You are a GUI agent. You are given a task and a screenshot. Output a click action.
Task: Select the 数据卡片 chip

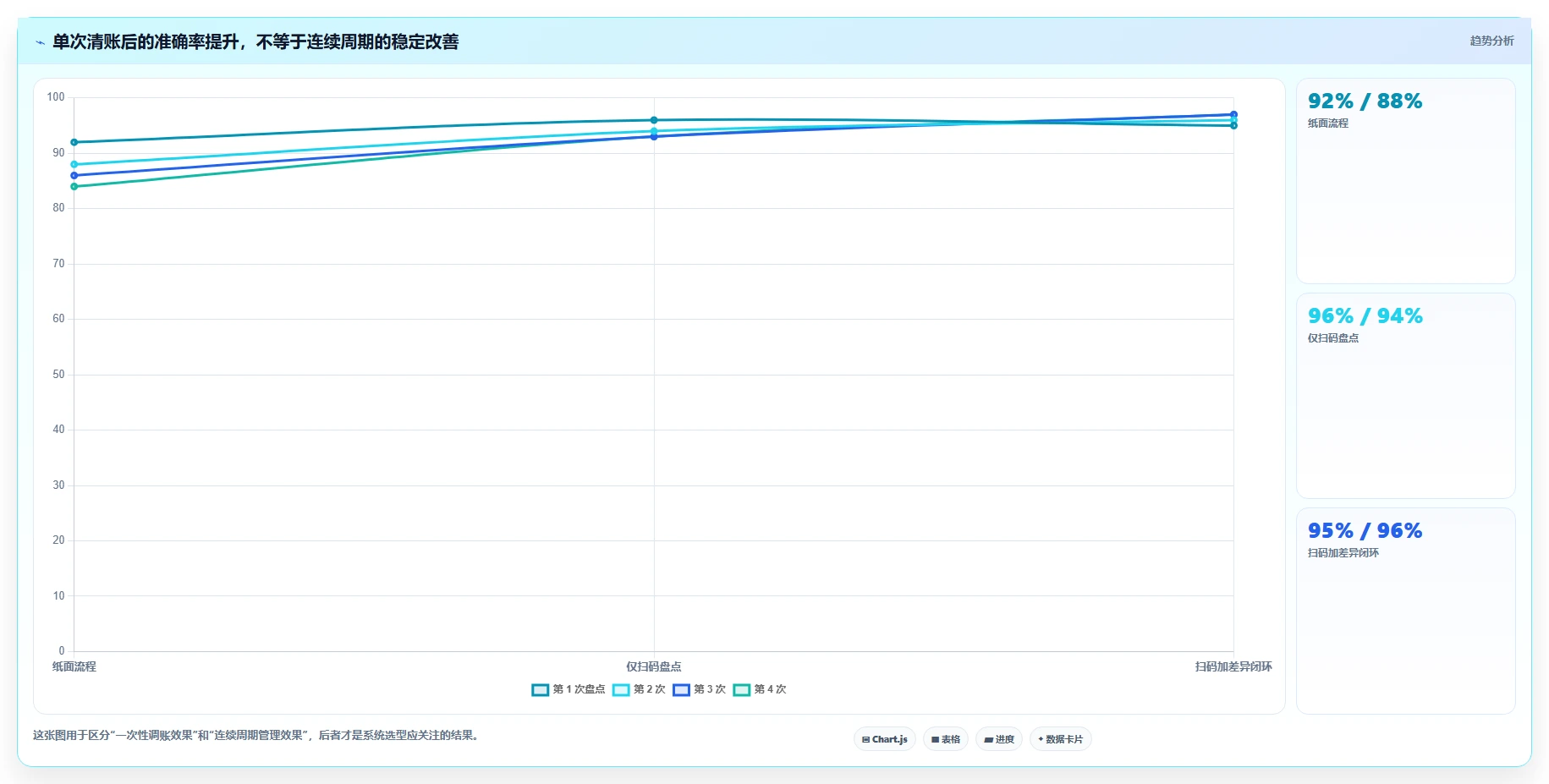point(1061,739)
